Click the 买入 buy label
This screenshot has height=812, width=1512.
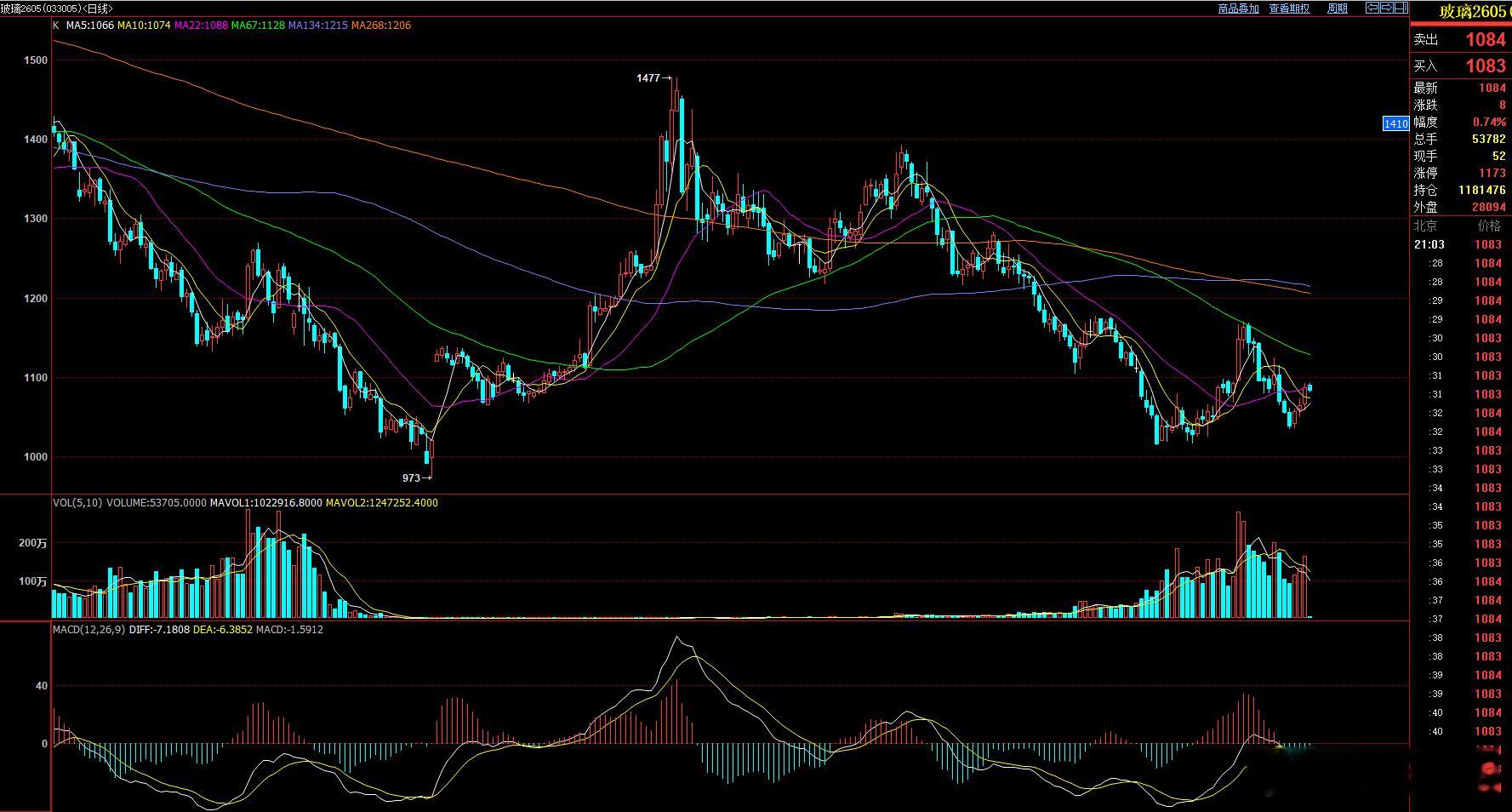pyautogui.click(x=1426, y=66)
